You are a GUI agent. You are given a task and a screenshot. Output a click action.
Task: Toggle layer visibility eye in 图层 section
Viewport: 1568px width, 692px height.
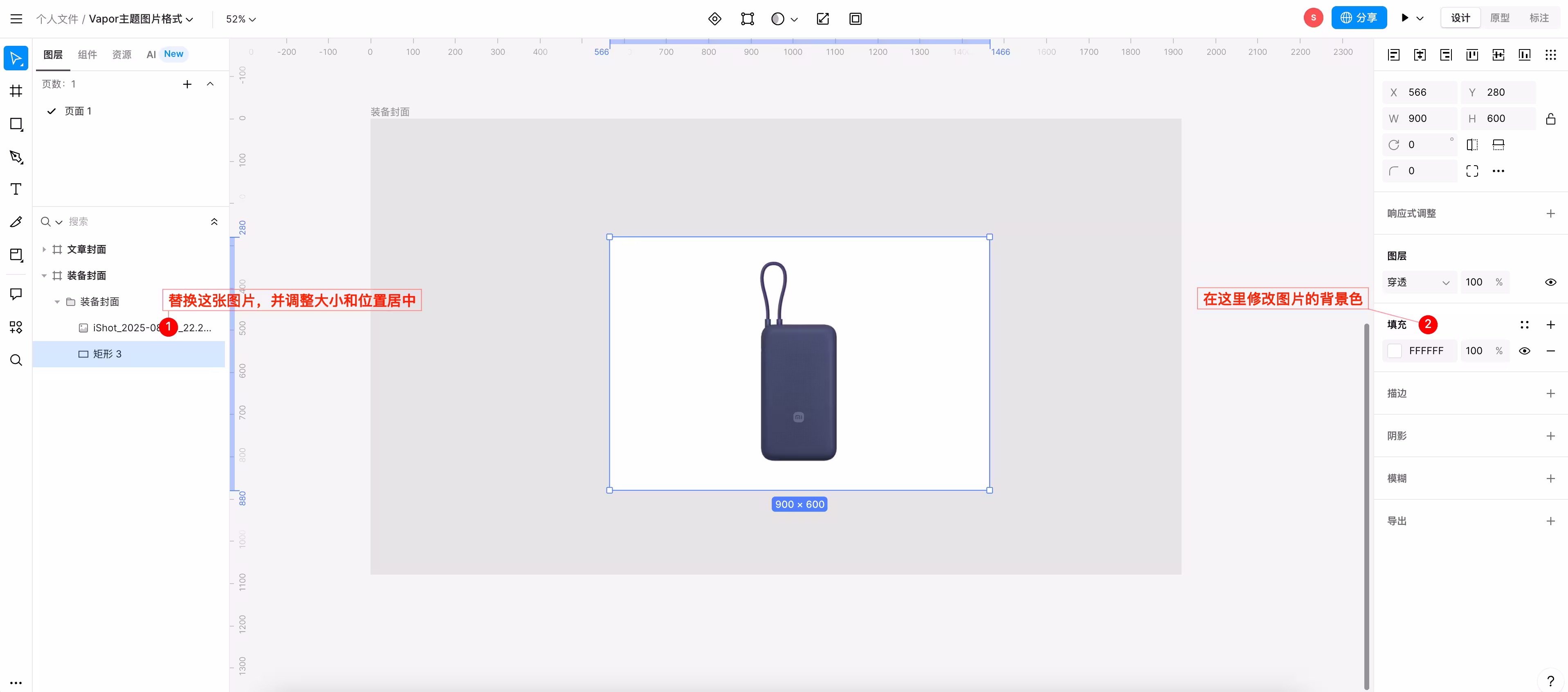pos(1550,282)
